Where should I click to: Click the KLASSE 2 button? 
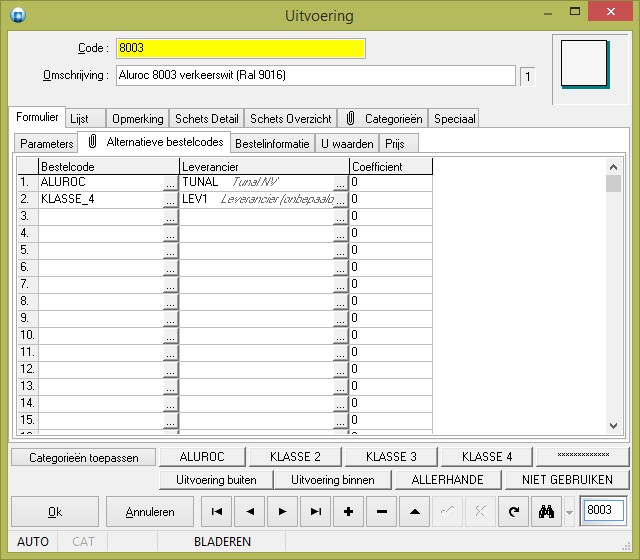(295, 457)
